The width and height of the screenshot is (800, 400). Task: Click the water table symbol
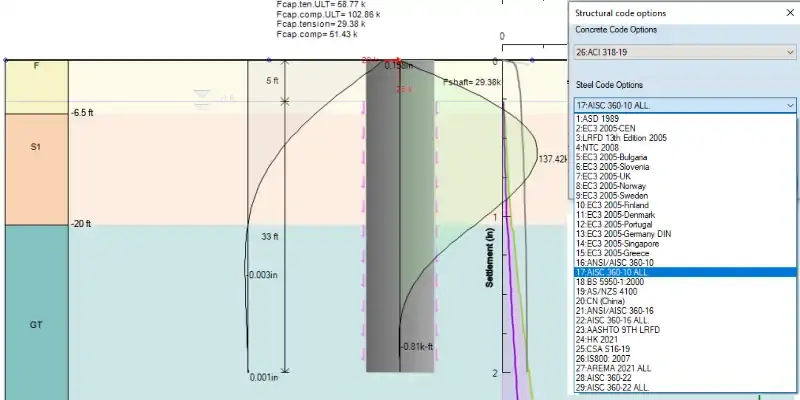click(202, 99)
